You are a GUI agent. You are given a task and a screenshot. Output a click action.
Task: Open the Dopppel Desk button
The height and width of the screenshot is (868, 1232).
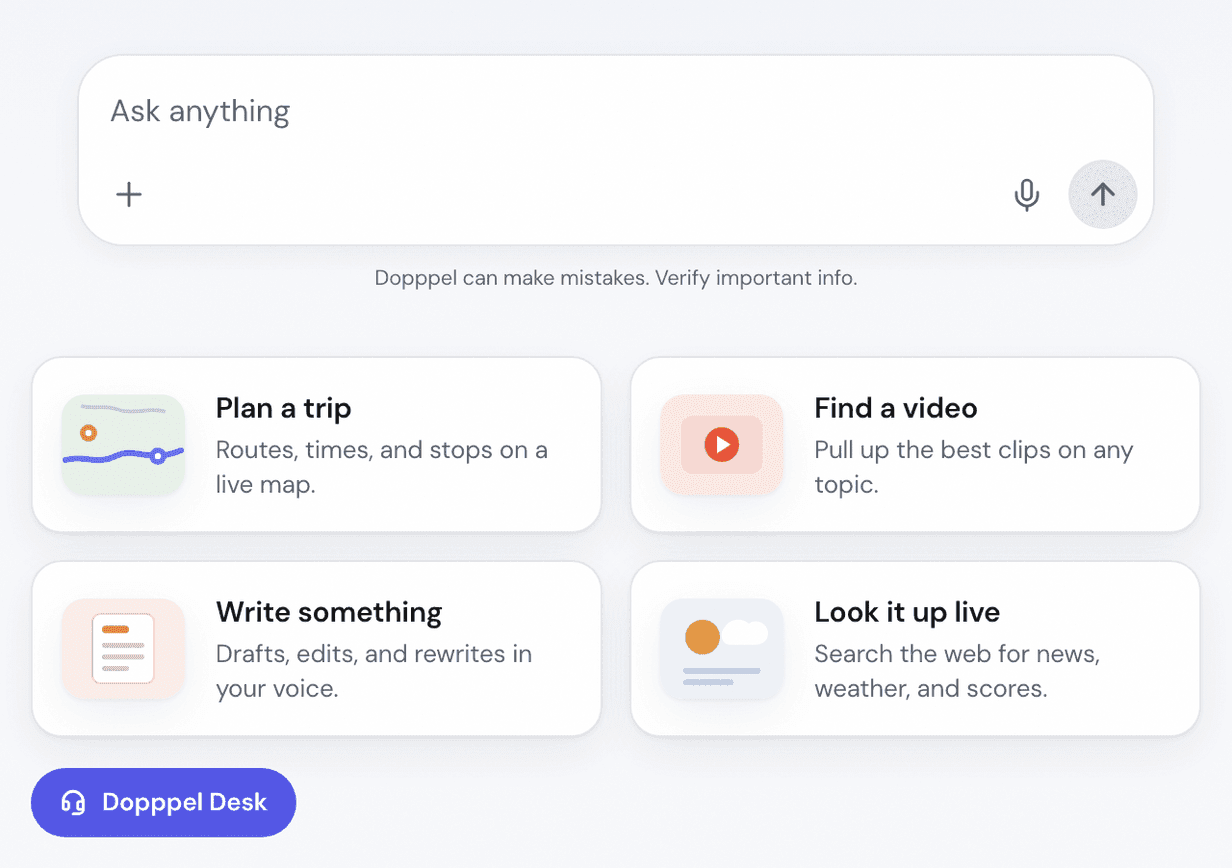click(164, 802)
